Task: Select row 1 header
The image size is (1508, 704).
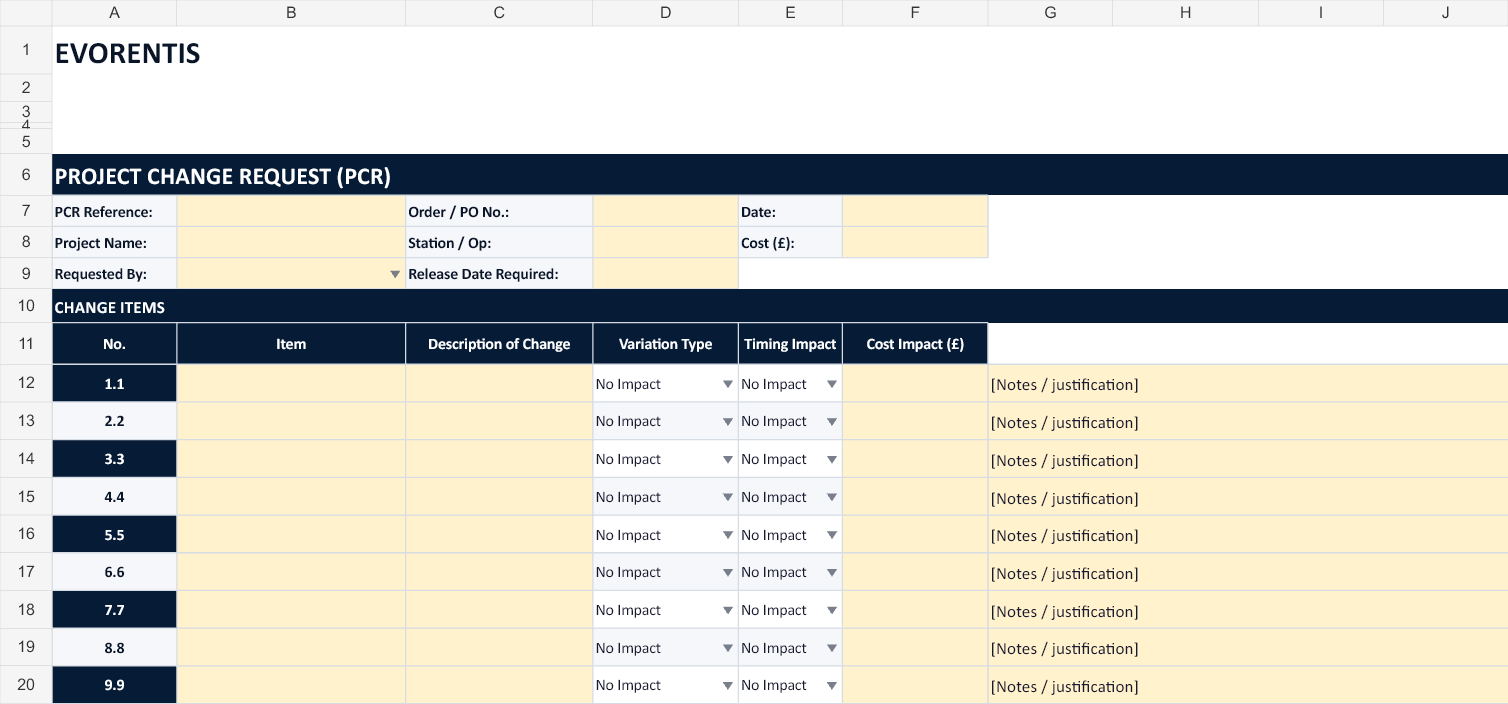Action: point(26,50)
